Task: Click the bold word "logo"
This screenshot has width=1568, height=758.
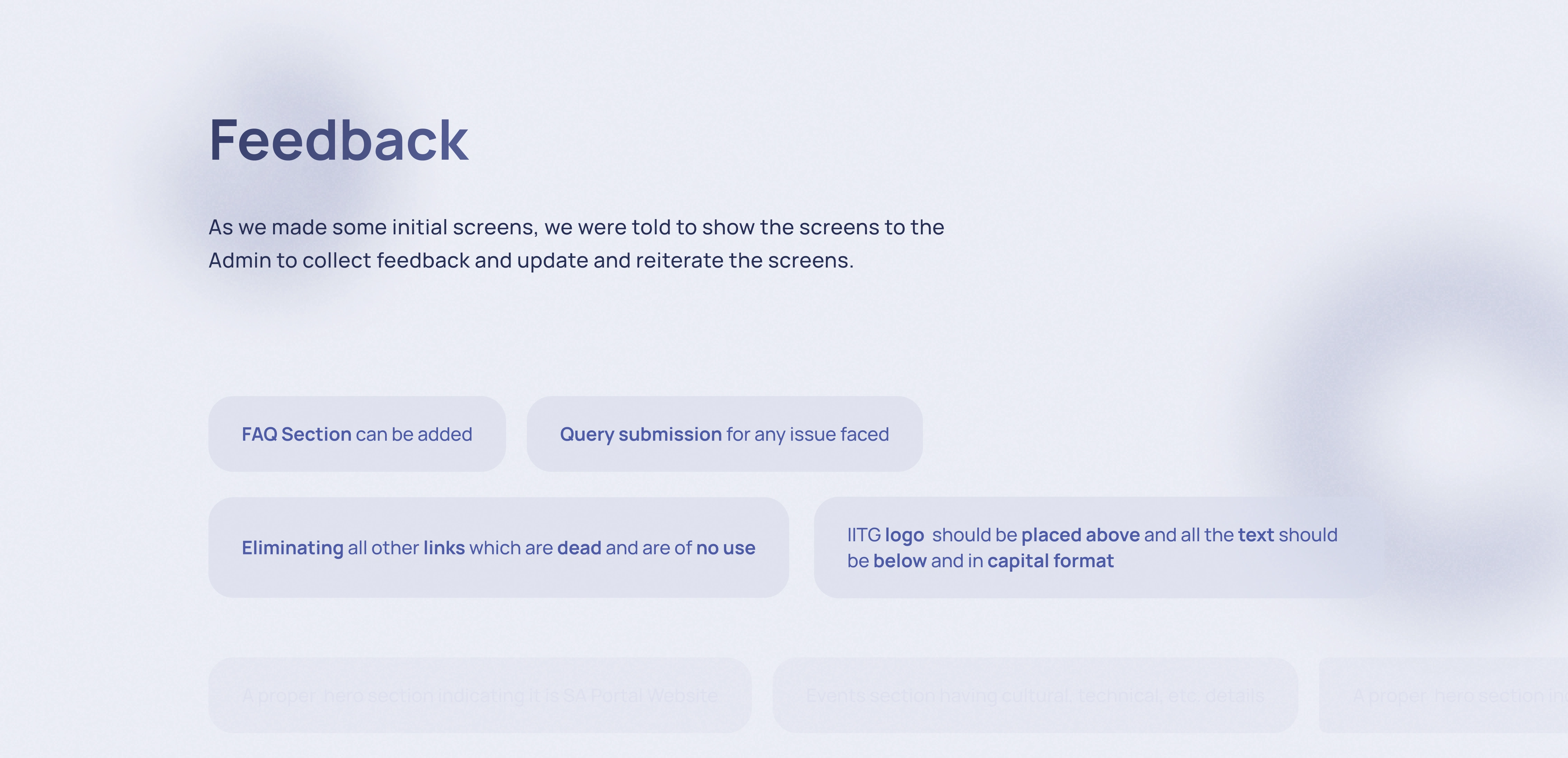Action: click(x=904, y=535)
